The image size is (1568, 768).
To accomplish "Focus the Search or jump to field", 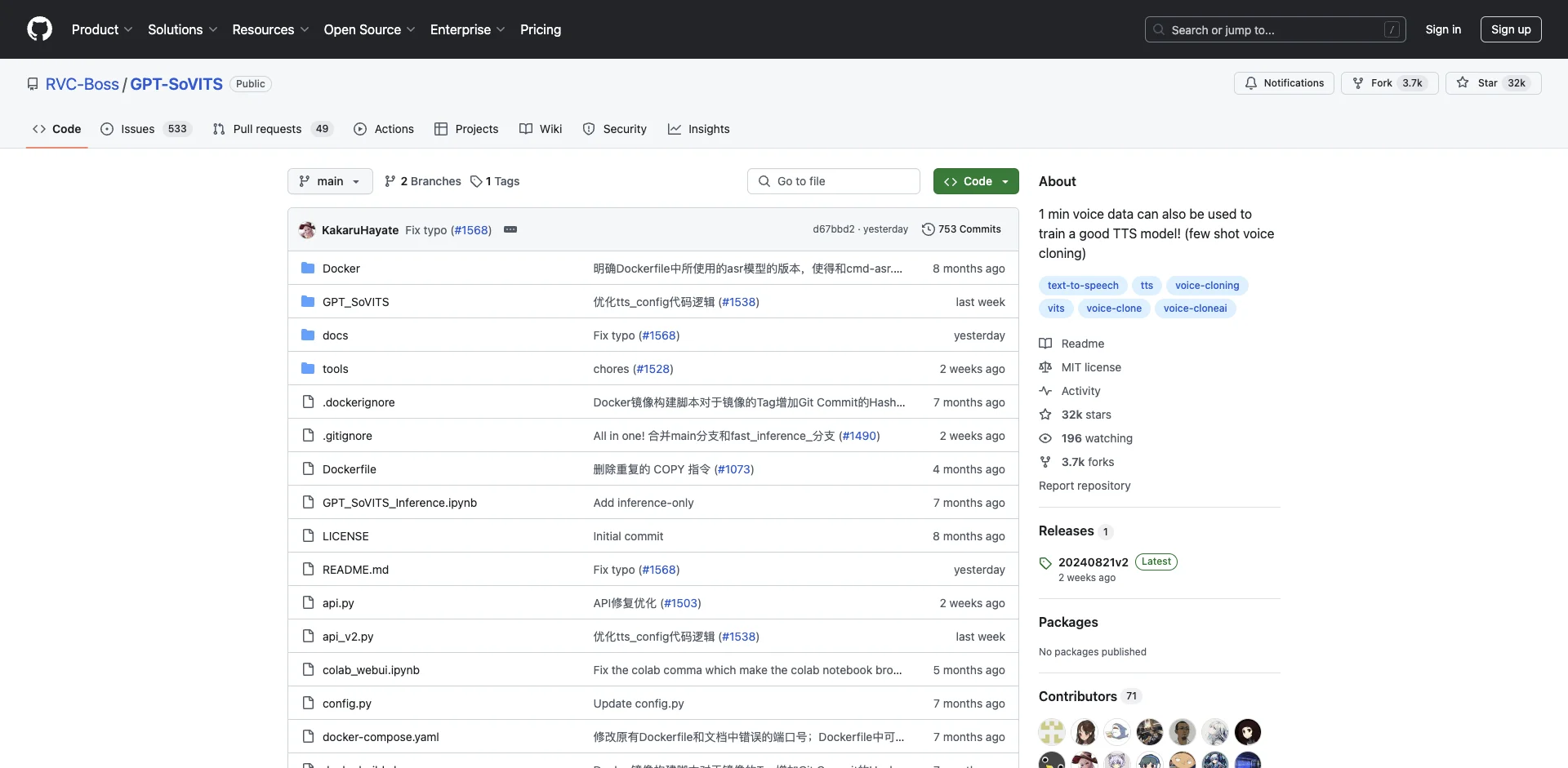I will pos(1275,29).
